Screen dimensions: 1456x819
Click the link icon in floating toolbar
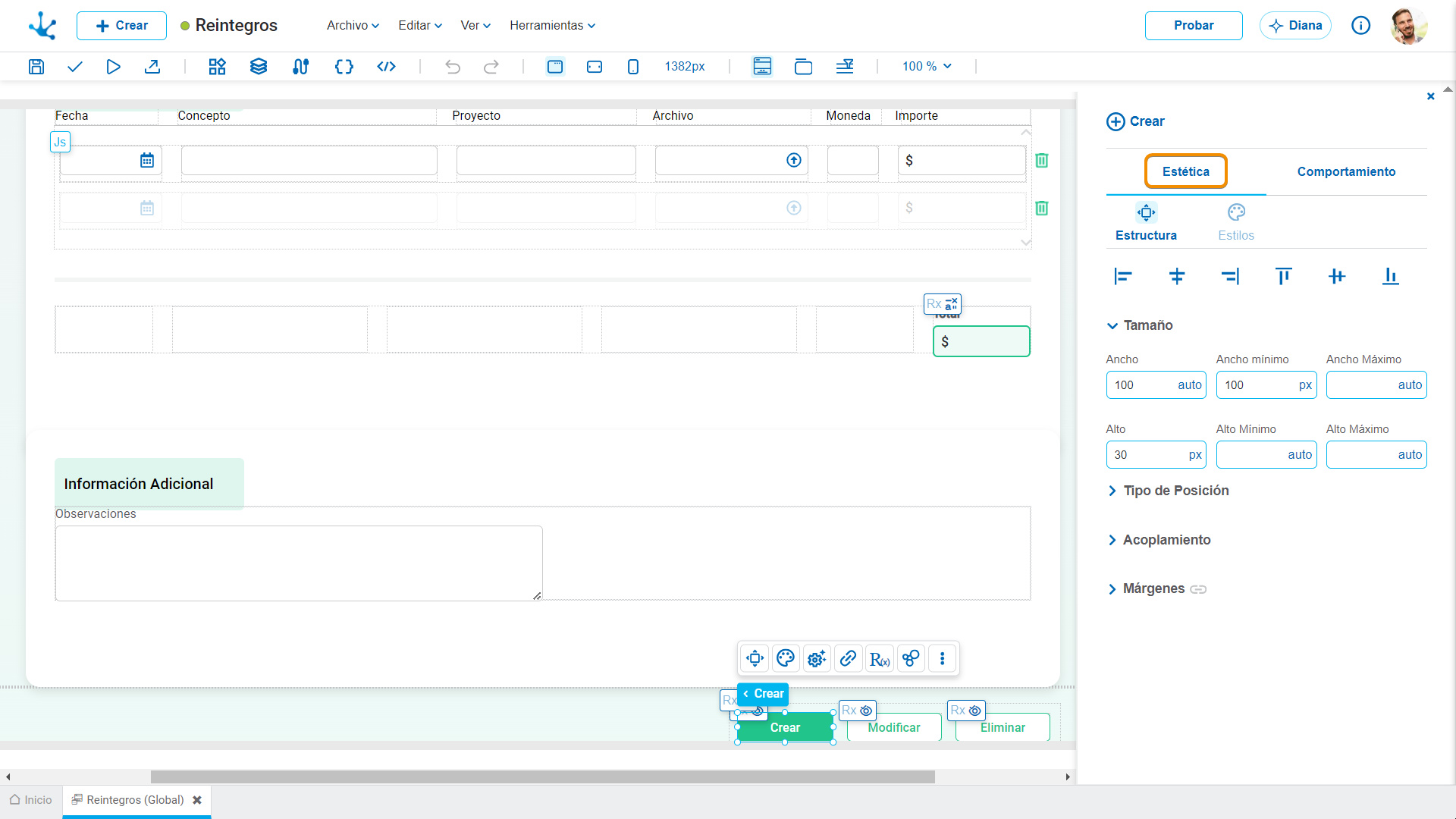(x=848, y=658)
